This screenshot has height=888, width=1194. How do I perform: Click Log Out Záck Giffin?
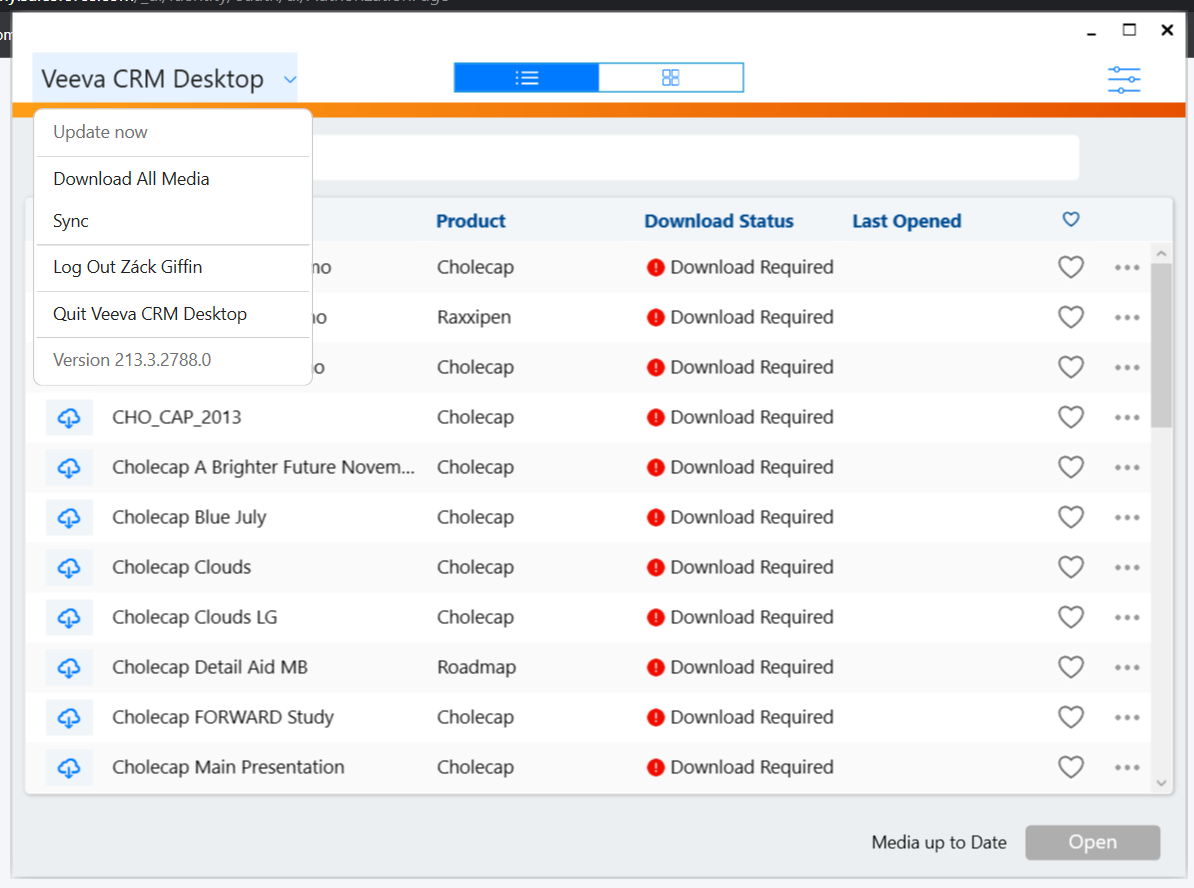(128, 268)
